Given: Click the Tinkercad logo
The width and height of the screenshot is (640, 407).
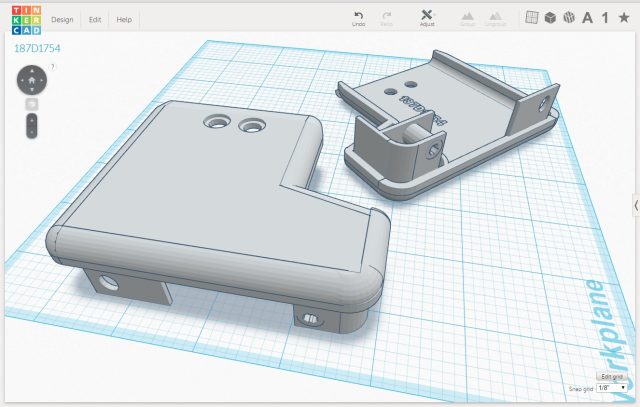Looking at the screenshot, I should (26, 20).
